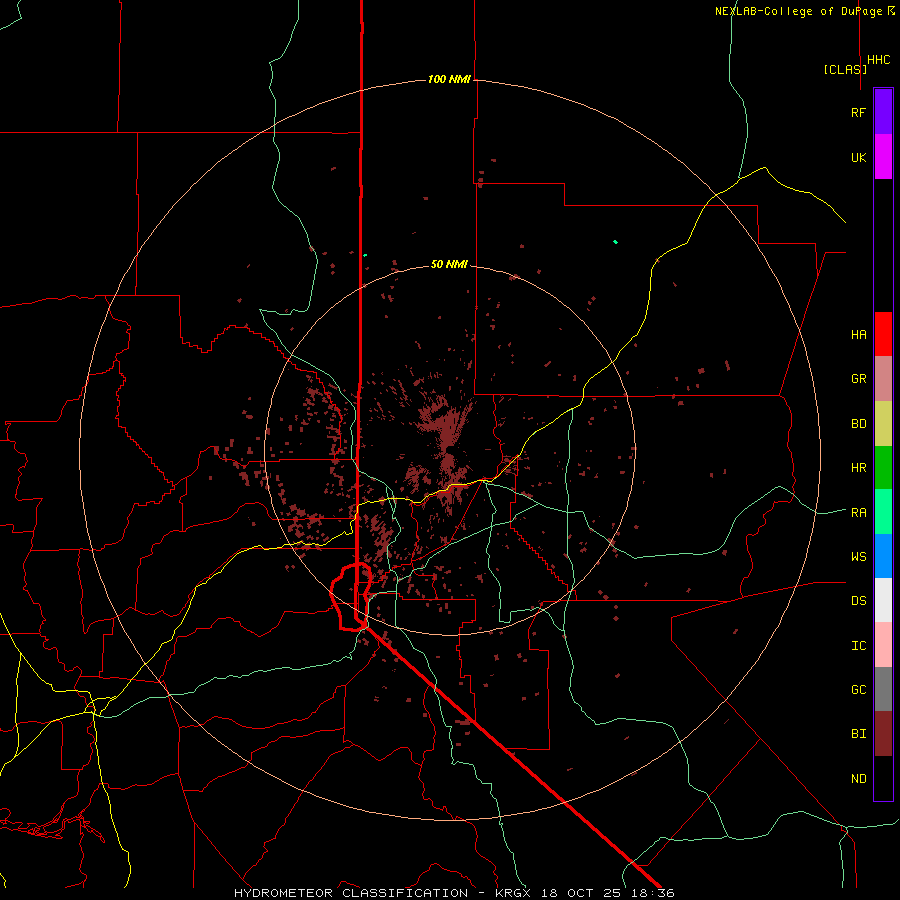Select the BD yellow legend block
This screenshot has height=900, width=900.
[883, 424]
